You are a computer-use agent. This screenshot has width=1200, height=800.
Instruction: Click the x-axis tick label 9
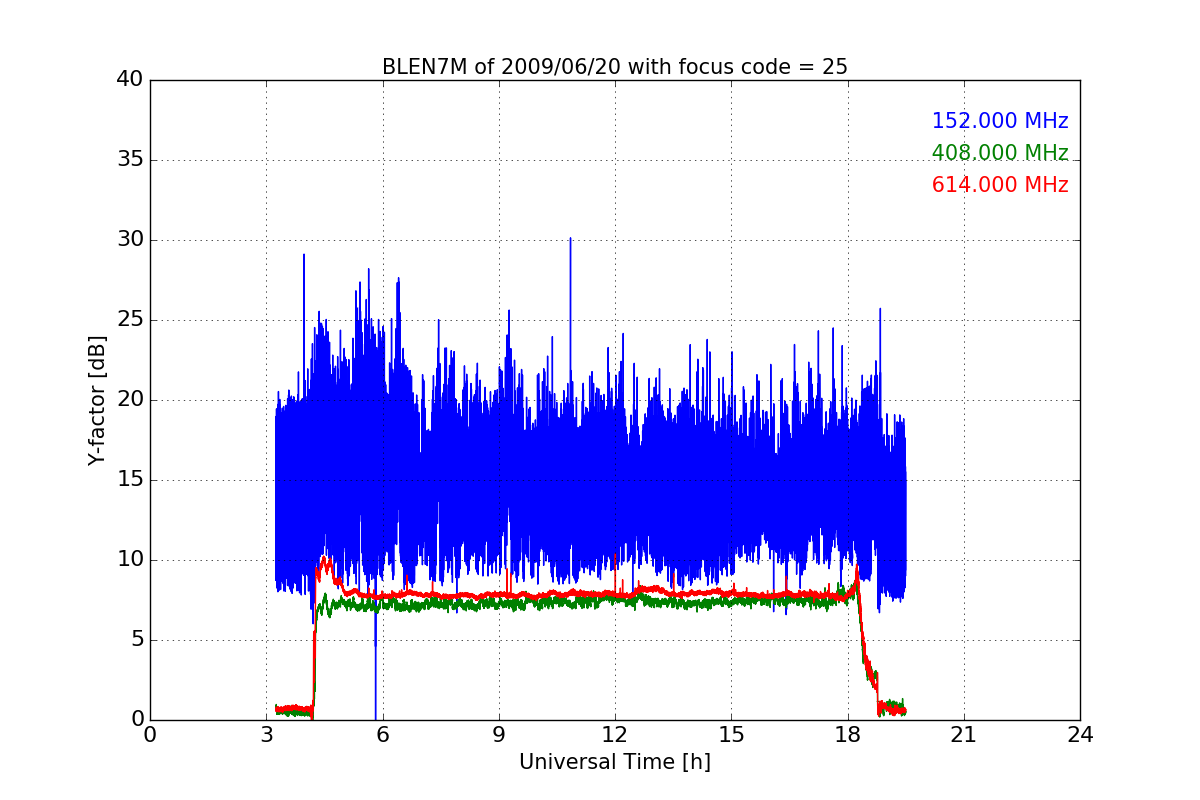click(499, 734)
